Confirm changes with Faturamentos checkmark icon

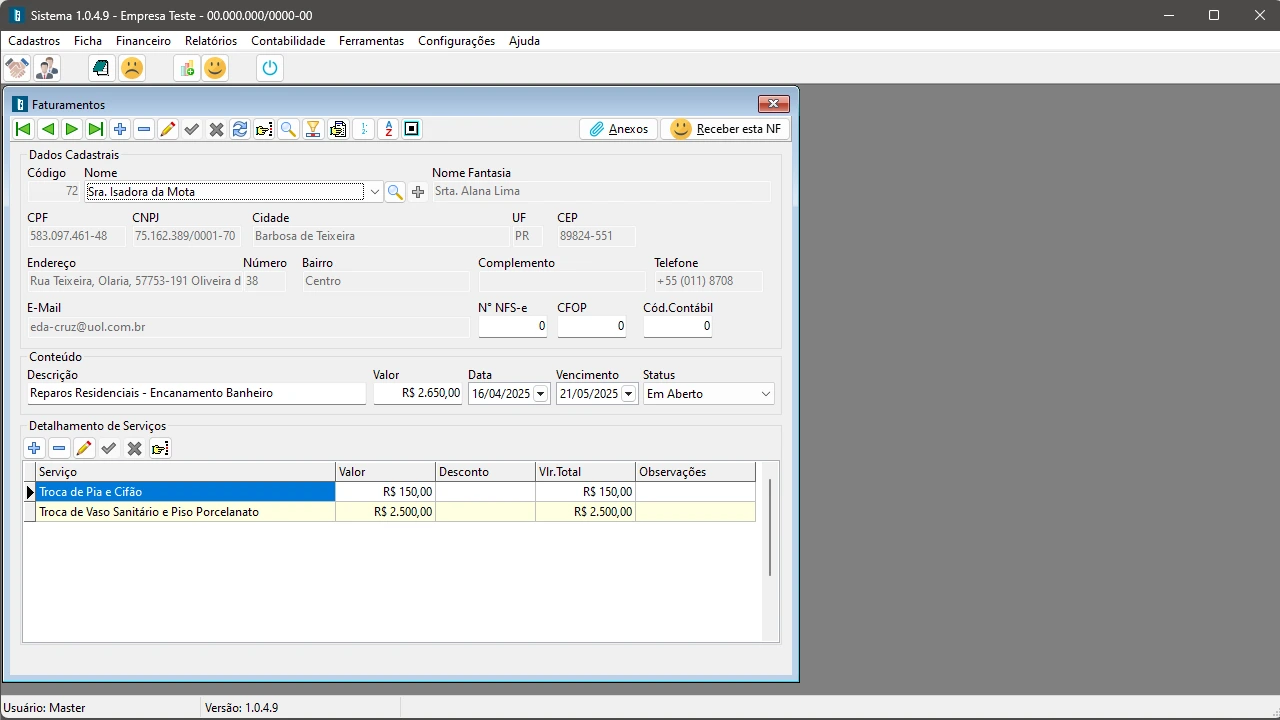(x=192, y=129)
